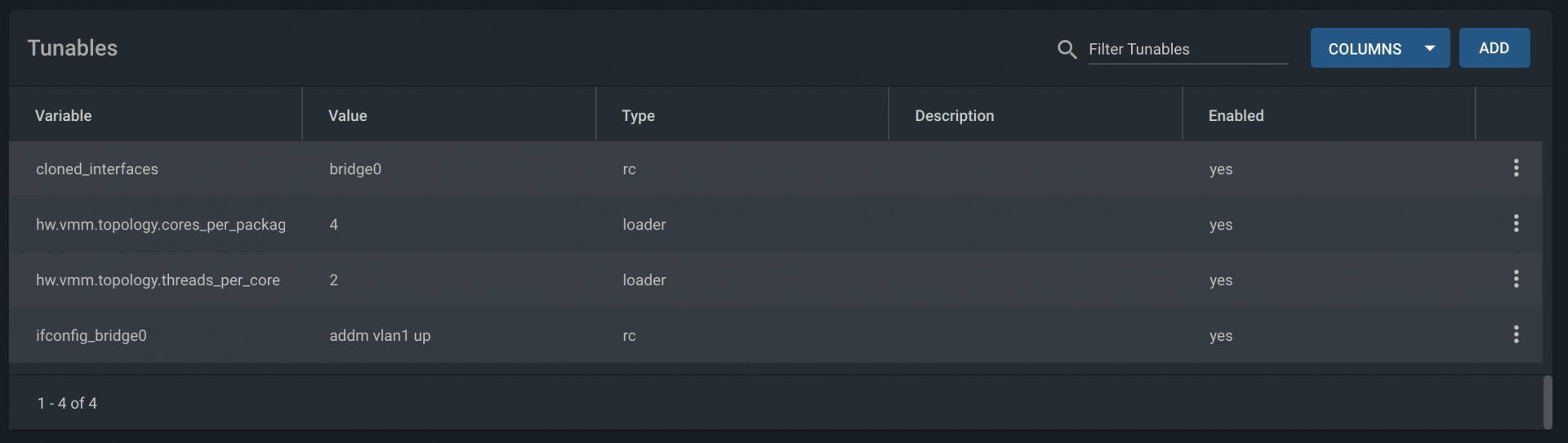Click the addm vlan1 up value cell
Viewport: 1568px width, 443px height.
[x=380, y=335]
